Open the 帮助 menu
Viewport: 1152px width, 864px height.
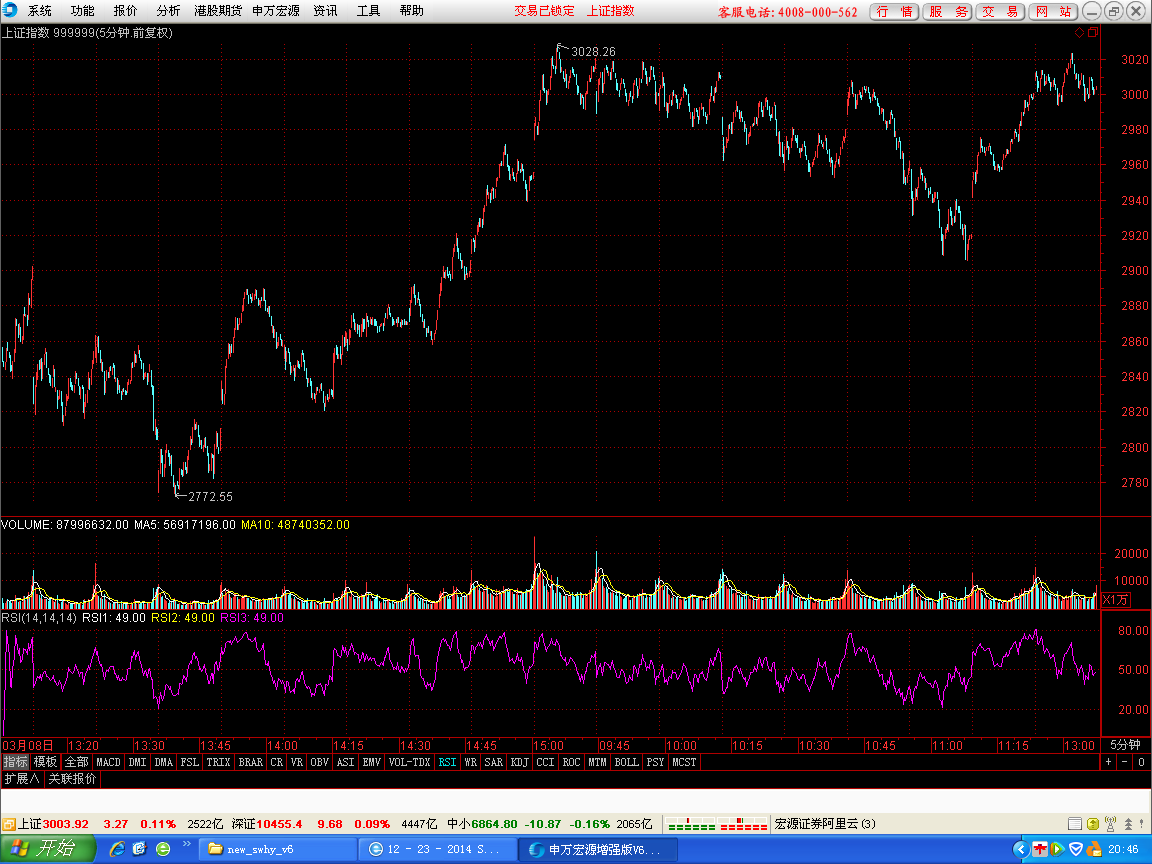pos(411,11)
